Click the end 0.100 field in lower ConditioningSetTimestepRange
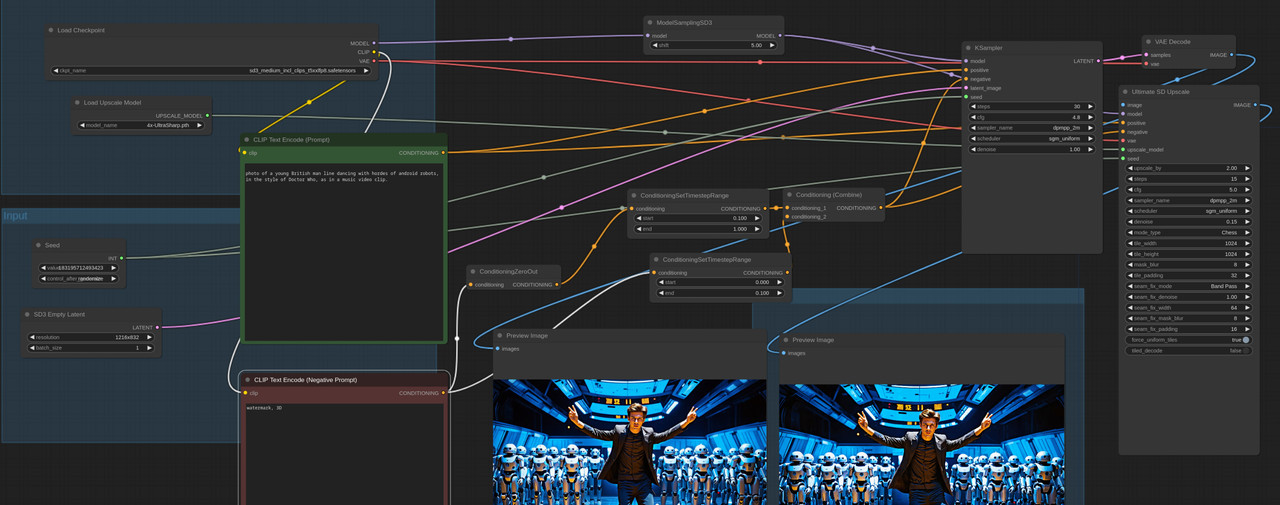The height and width of the screenshot is (505, 1280). point(720,293)
